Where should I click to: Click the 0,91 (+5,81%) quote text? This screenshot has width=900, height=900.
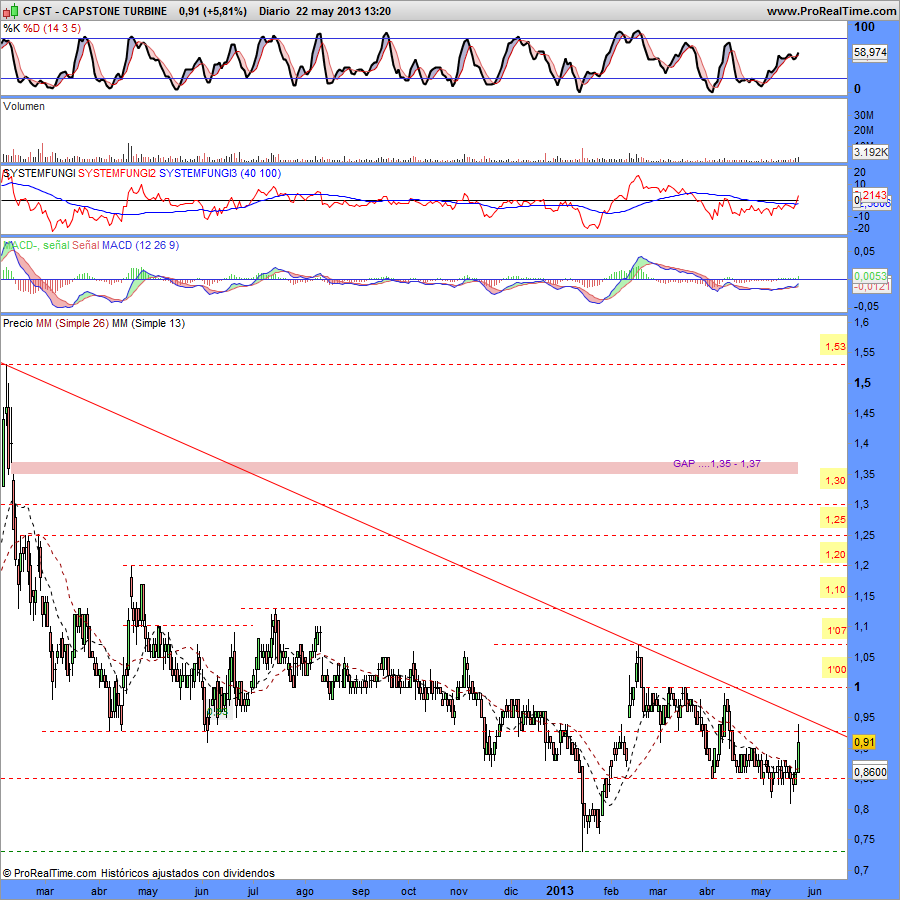click(213, 11)
